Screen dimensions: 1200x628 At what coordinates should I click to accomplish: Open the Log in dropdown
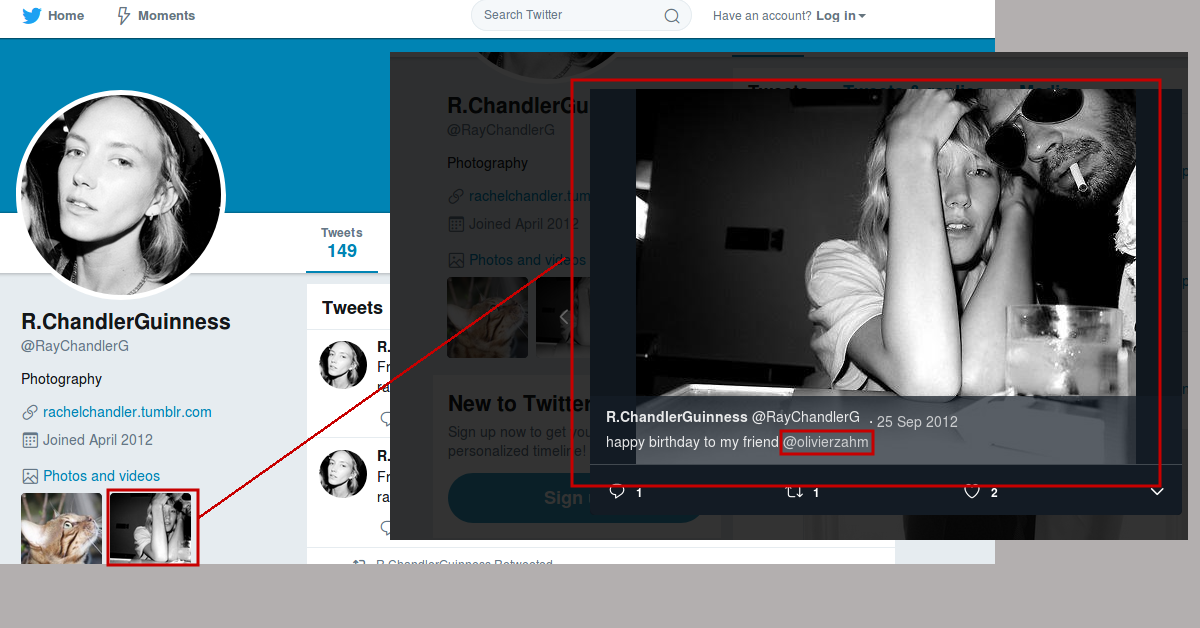point(840,16)
